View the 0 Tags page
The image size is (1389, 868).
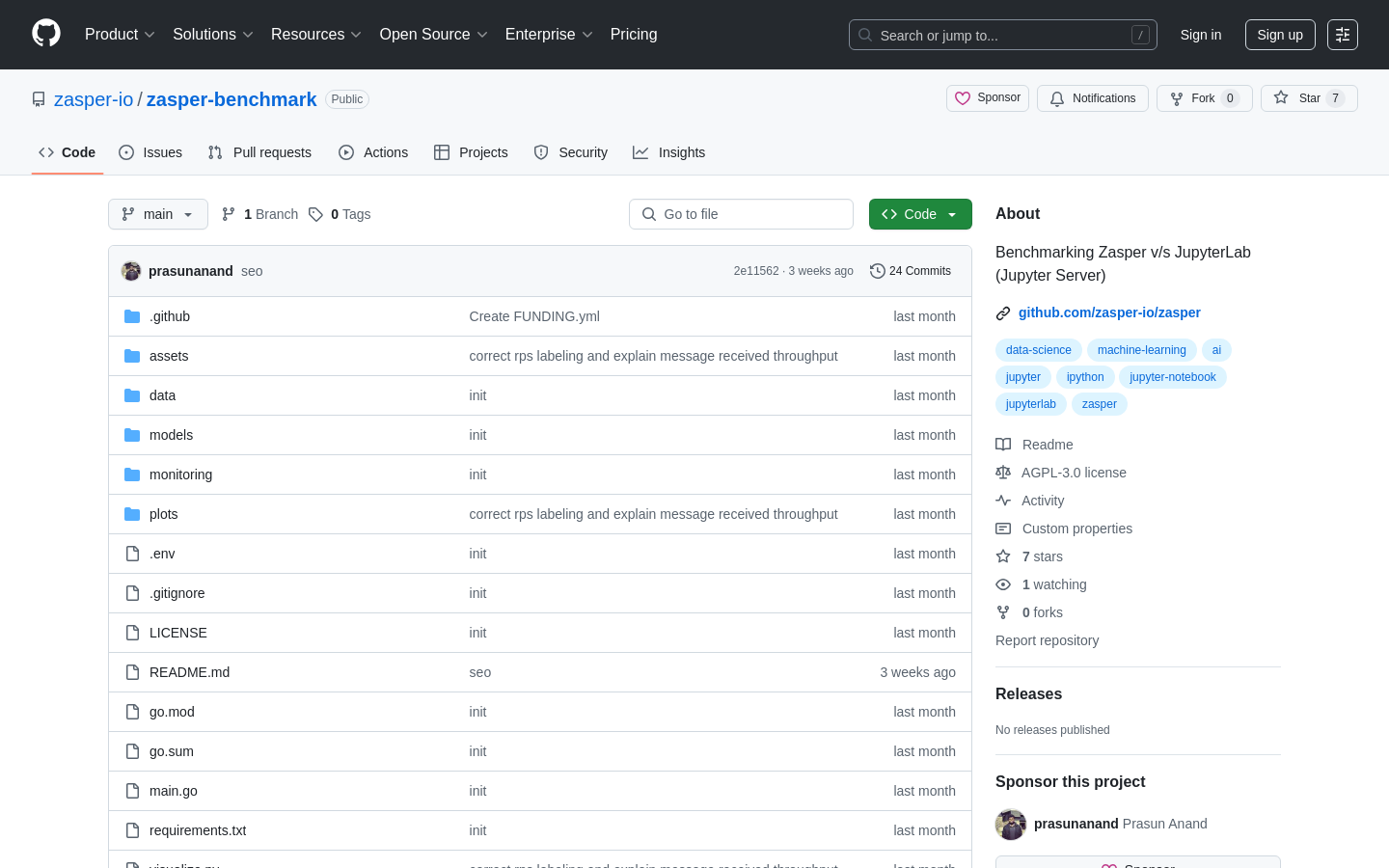coord(340,214)
